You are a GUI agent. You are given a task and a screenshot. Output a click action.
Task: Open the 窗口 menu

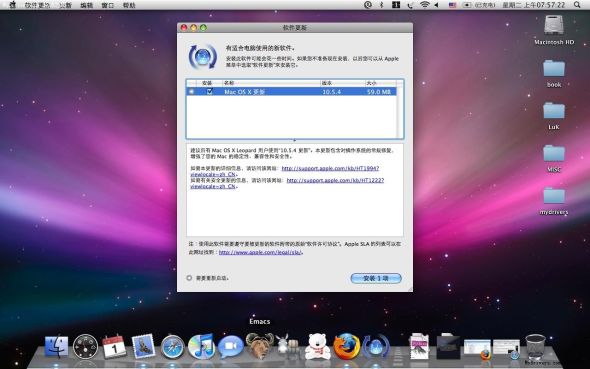click(108, 5)
